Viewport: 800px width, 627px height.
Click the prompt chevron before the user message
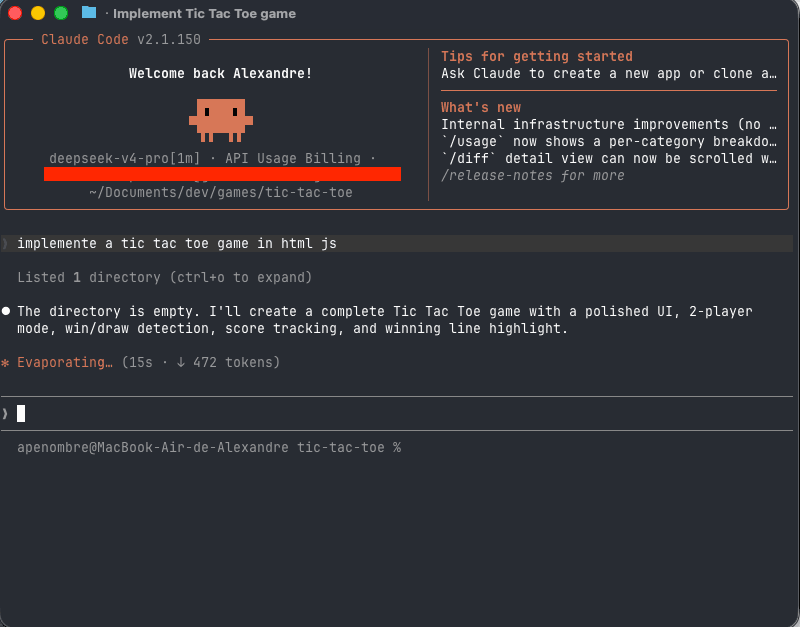(x=5, y=243)
